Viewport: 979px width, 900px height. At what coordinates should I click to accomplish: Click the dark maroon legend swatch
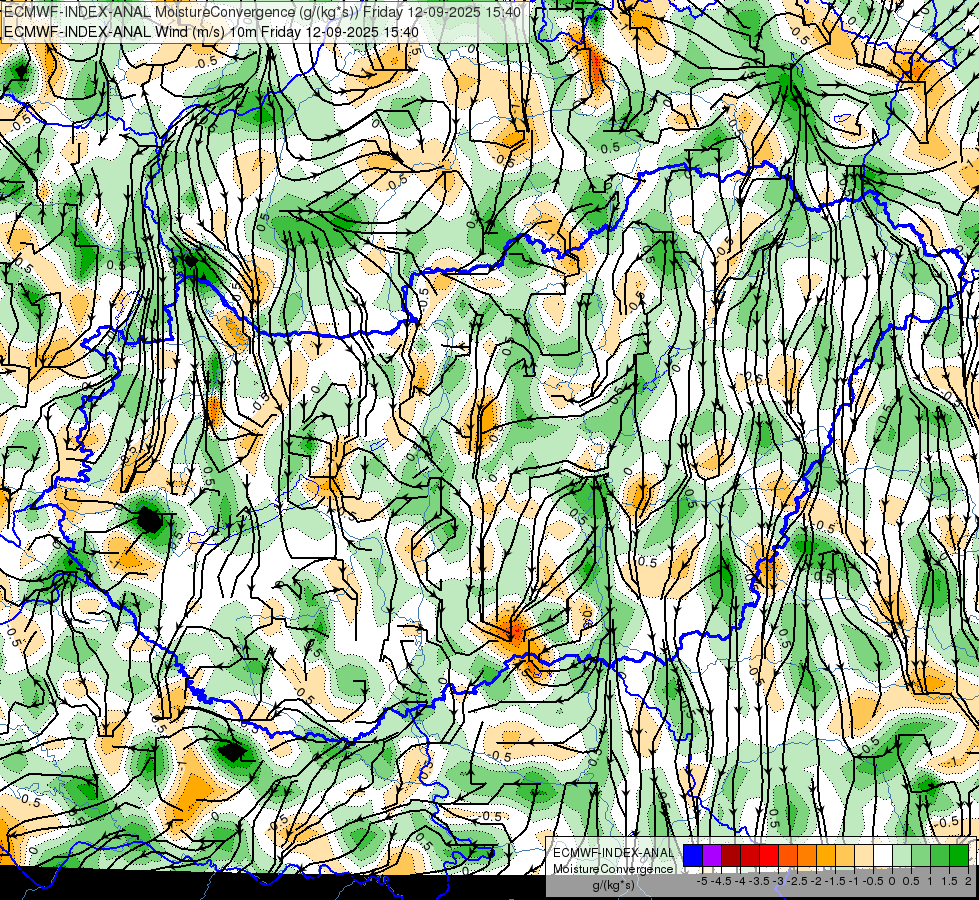point(731,855)
